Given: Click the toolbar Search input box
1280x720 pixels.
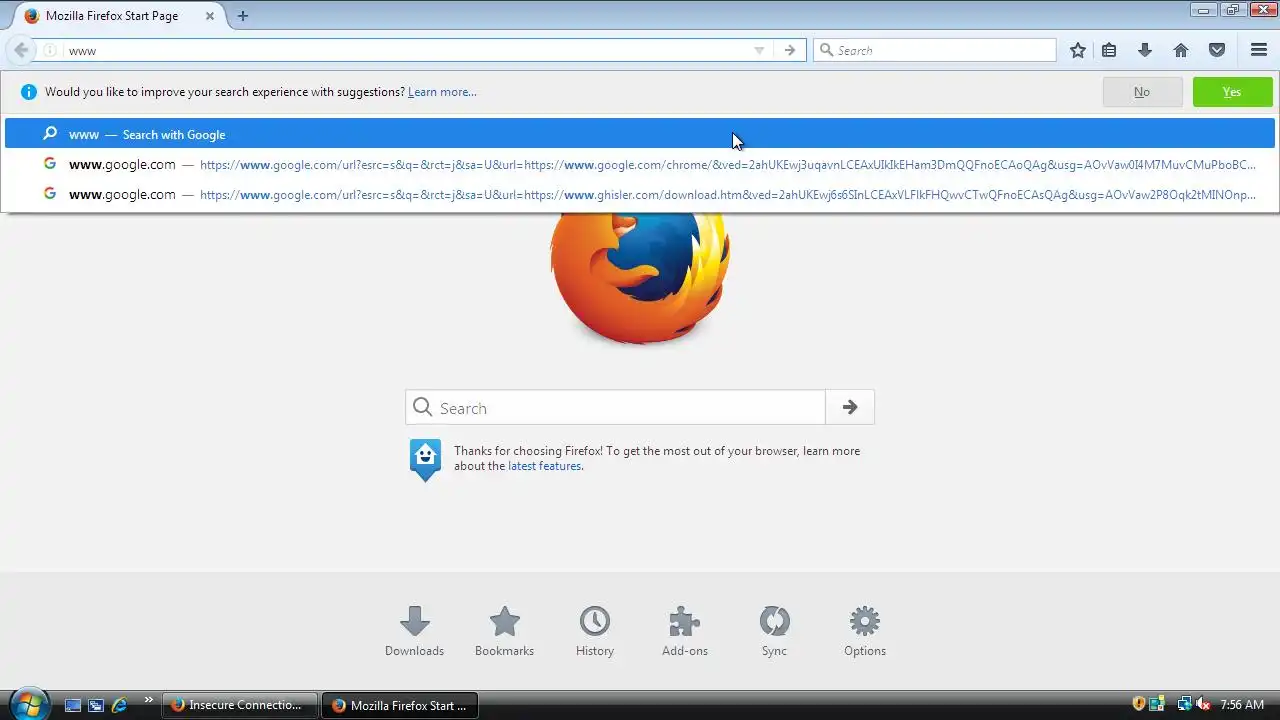Looking at the screenshot, I should (x=934, y=50).
